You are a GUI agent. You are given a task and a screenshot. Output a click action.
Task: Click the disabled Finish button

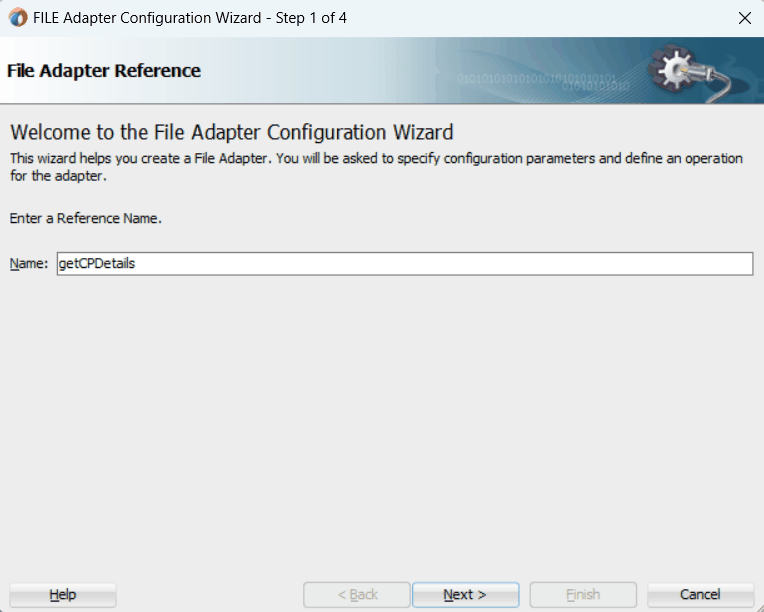(x=583, y=594)
